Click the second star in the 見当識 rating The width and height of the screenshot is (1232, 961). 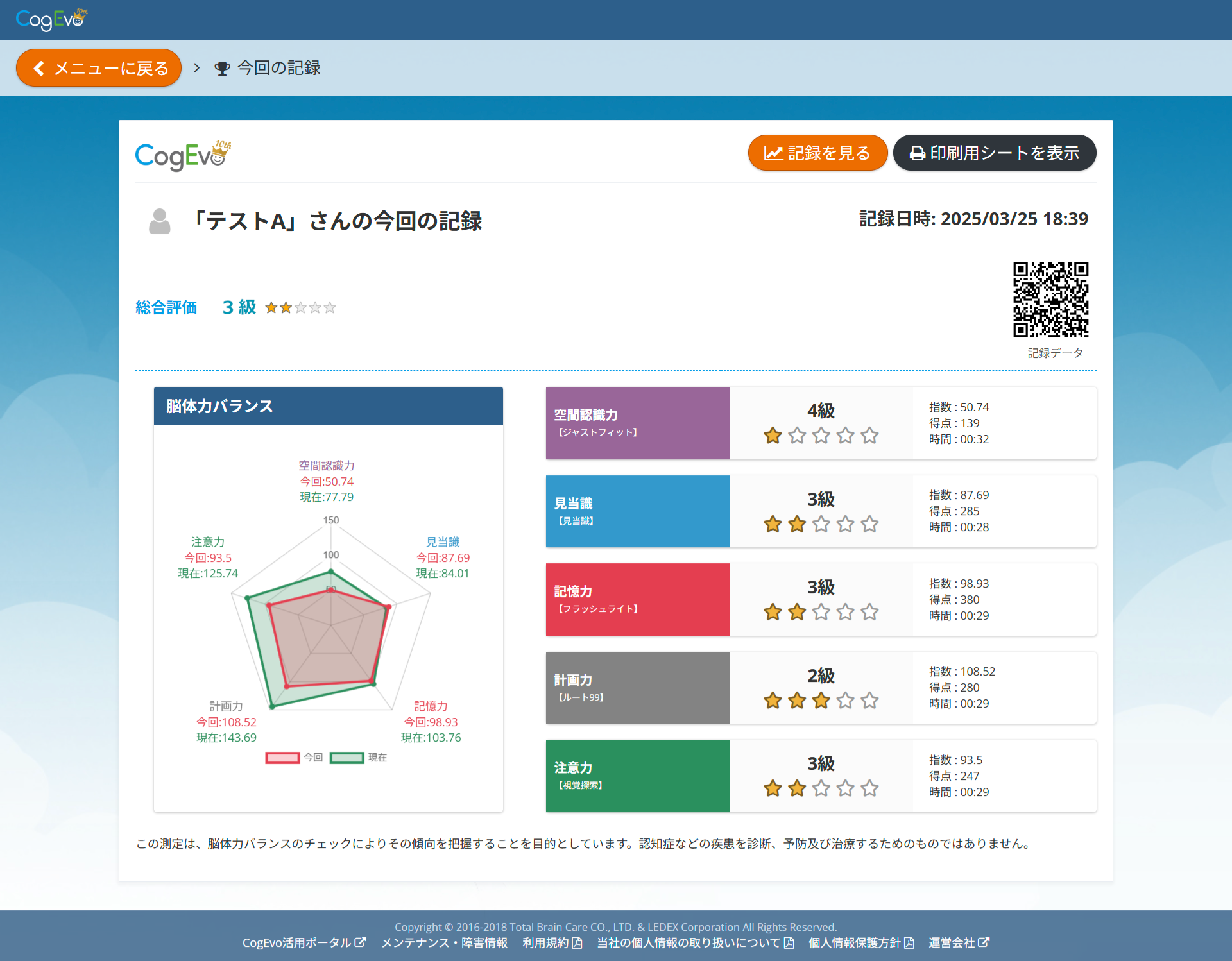click(797, 524)
